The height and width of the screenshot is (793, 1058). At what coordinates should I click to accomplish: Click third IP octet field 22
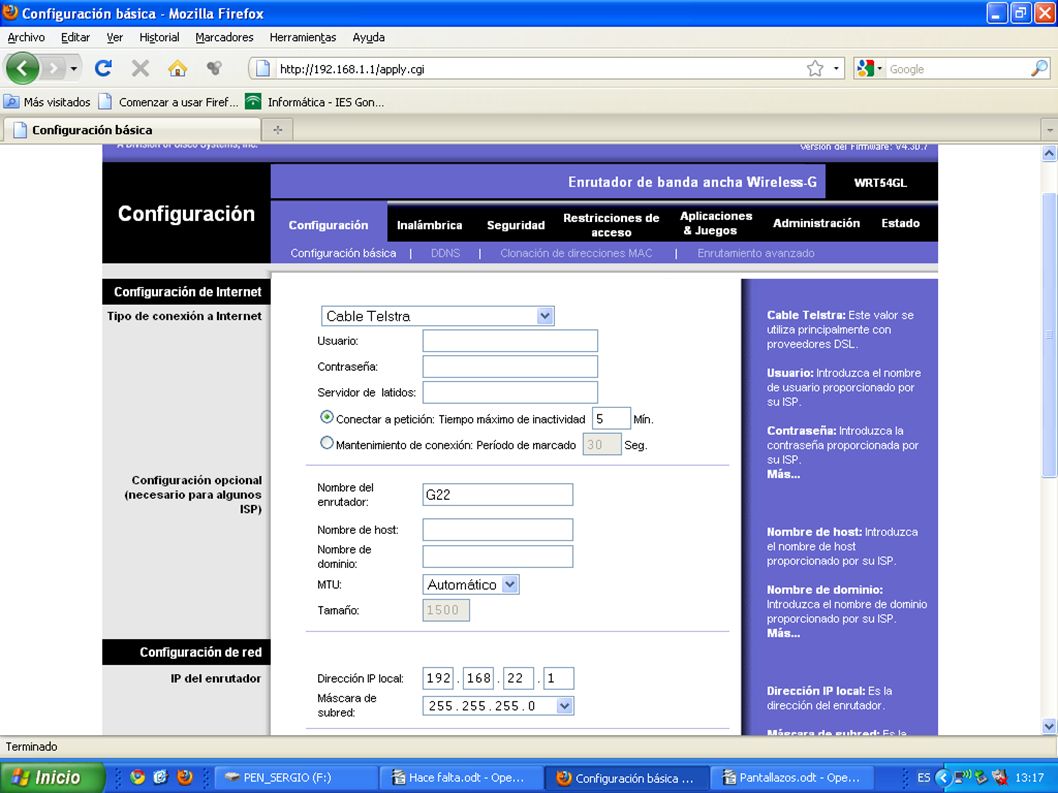point(518,678)
